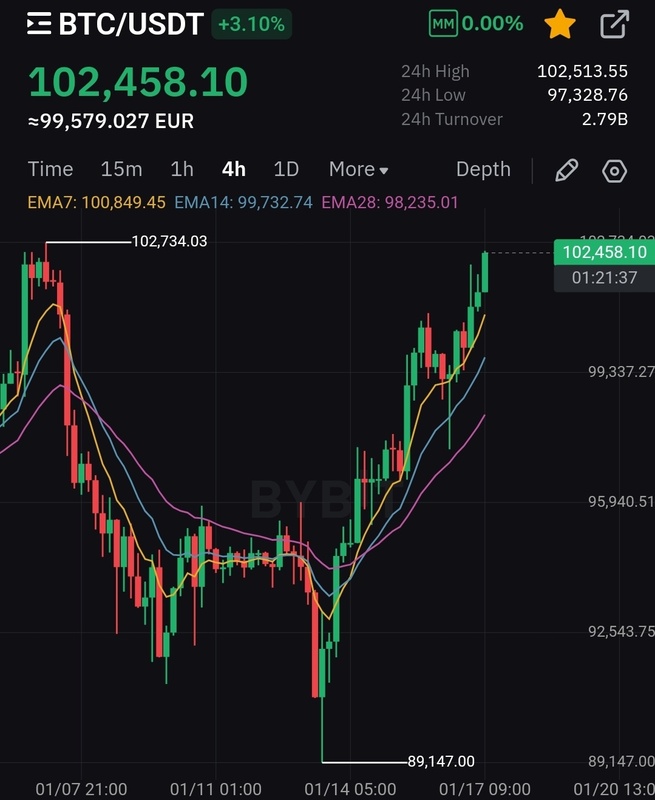Open the trading pair list menu icon

tap(39, 24)
